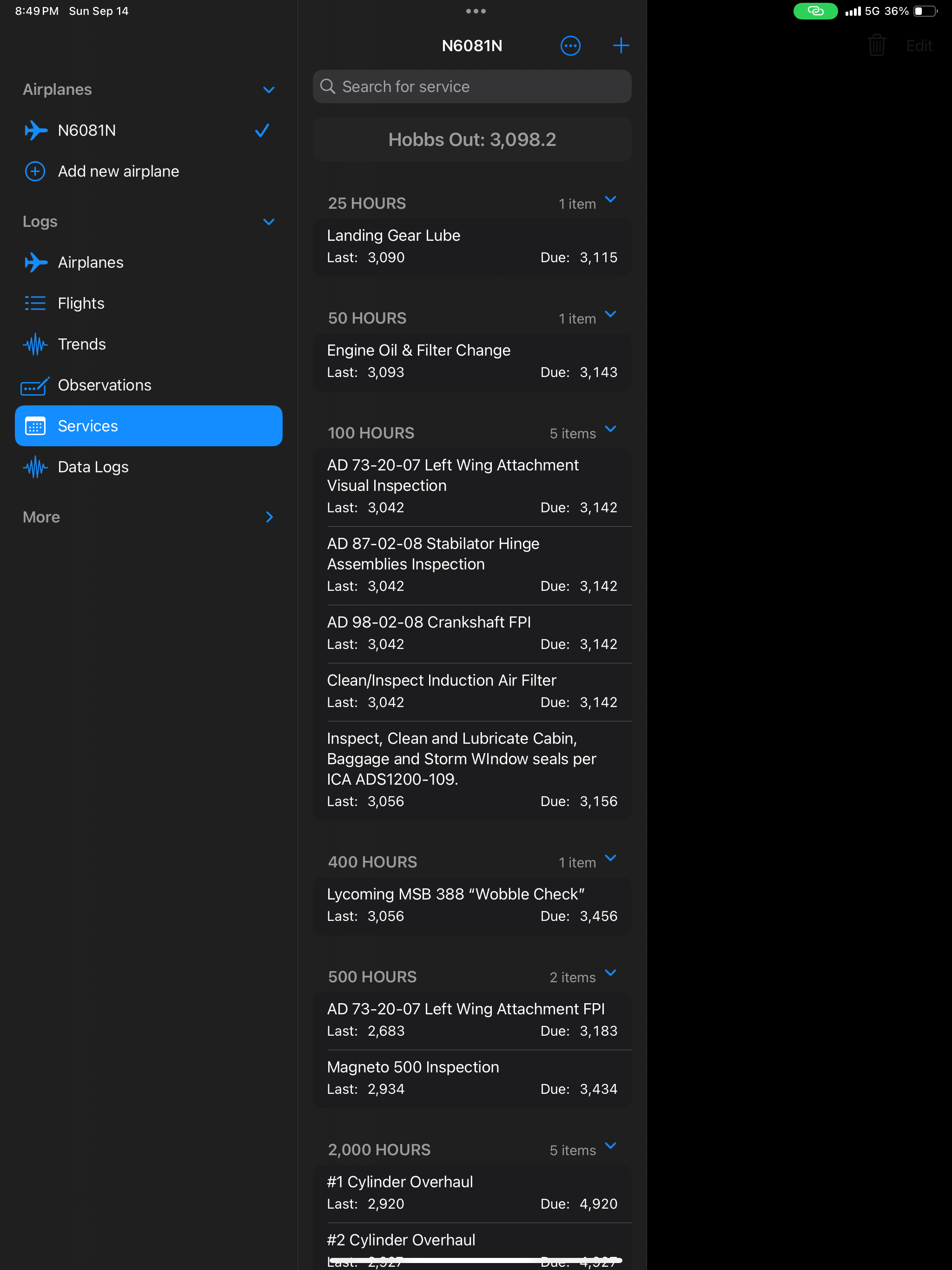Open Lycoming MSB 388 Wobble Check
Image resolution: width=952 pixels, height=1270 pixels.
point(472,906)
